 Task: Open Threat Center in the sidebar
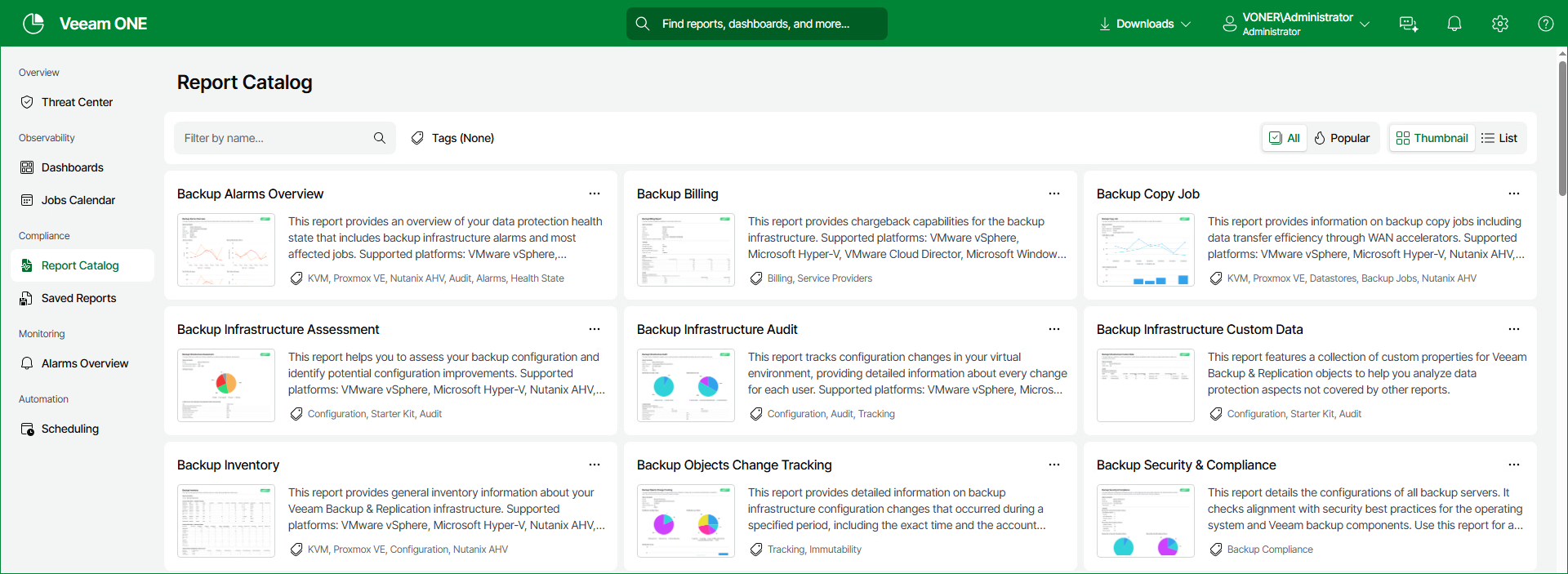pyautogui.click(x=82, y=102)
